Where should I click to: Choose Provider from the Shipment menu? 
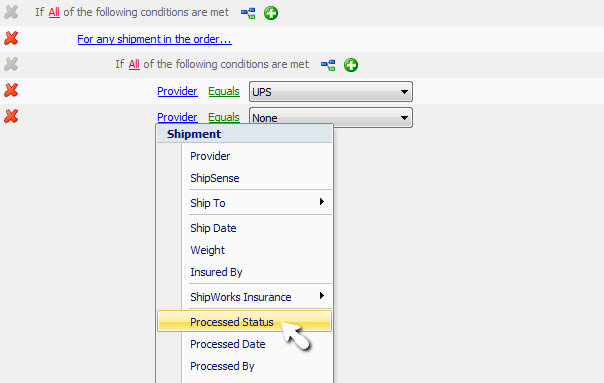click(245, 156)
